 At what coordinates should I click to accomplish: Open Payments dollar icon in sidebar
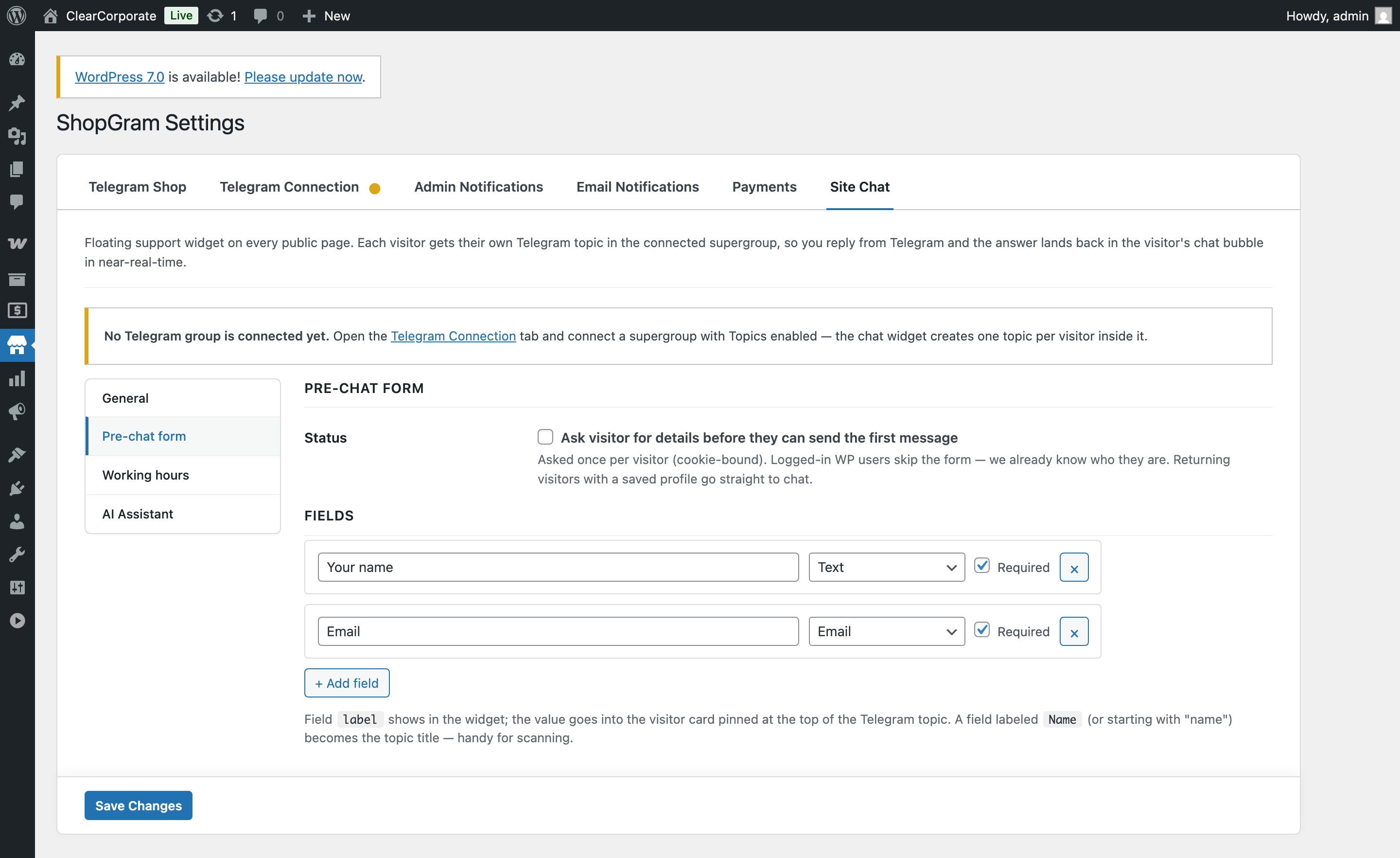(x=17, y=310)
